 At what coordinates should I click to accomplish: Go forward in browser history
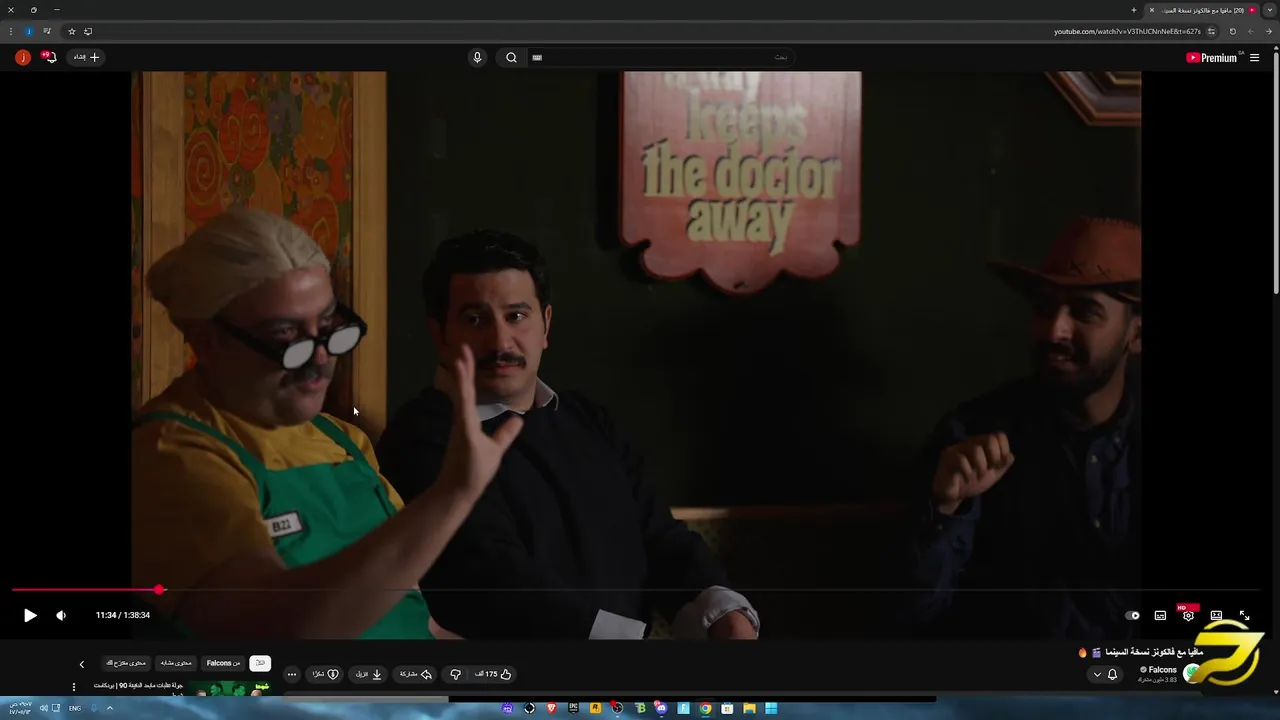tap(1250, 31)
